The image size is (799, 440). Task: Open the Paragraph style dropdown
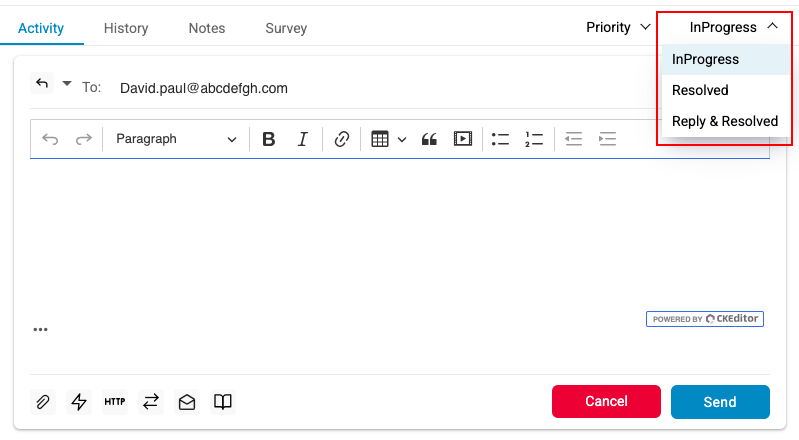[x=176, y=139]
